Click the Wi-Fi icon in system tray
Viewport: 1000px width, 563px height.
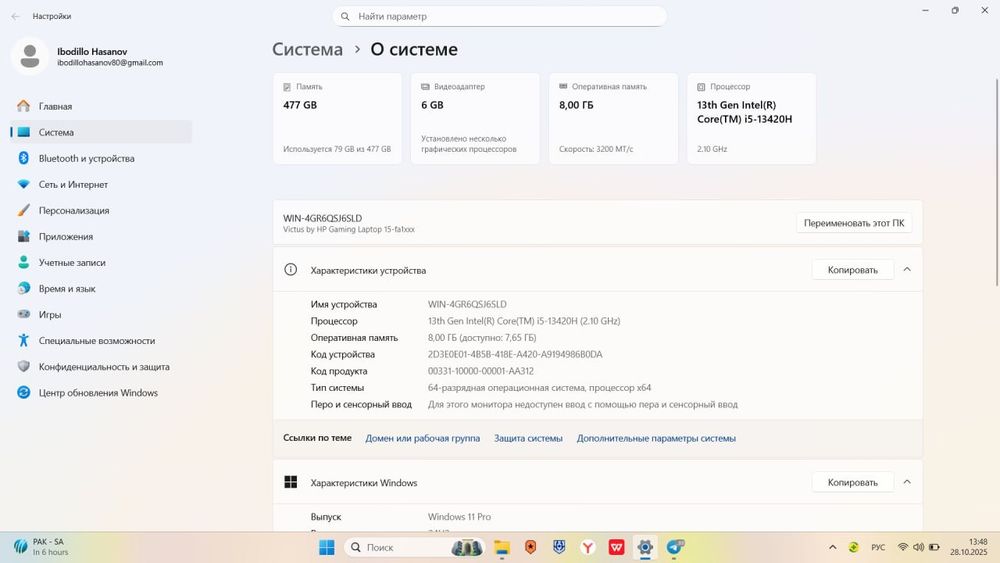tap(902, 547)
